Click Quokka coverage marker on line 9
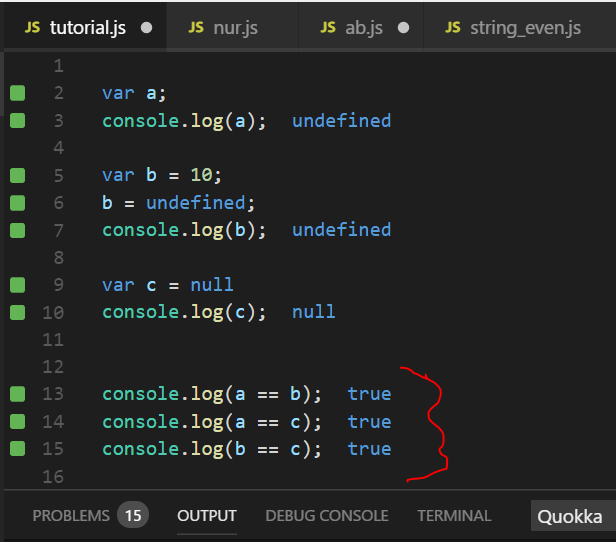Screen dimensions: 616x542 17,285
